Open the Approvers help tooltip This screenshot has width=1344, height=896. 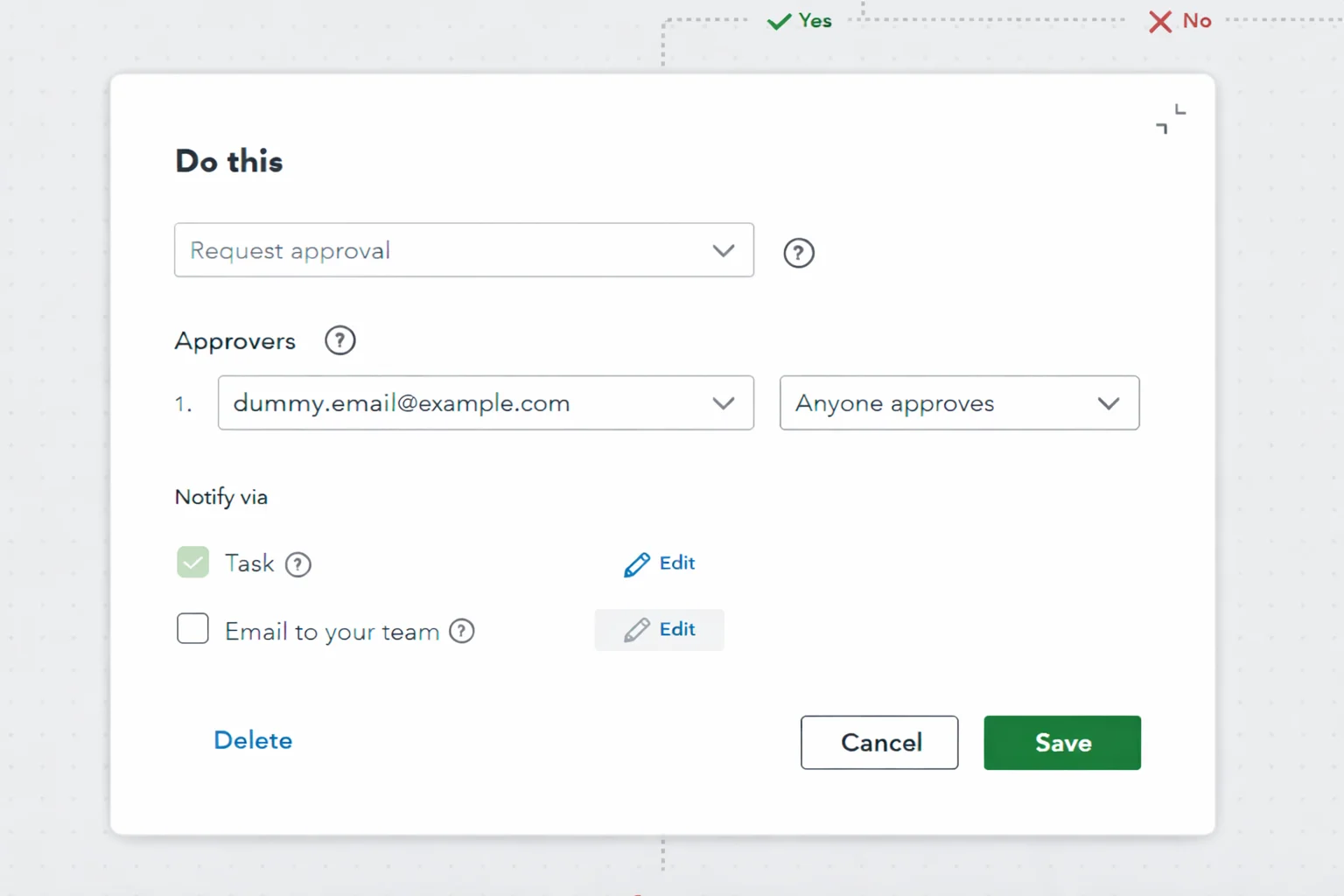339,340
